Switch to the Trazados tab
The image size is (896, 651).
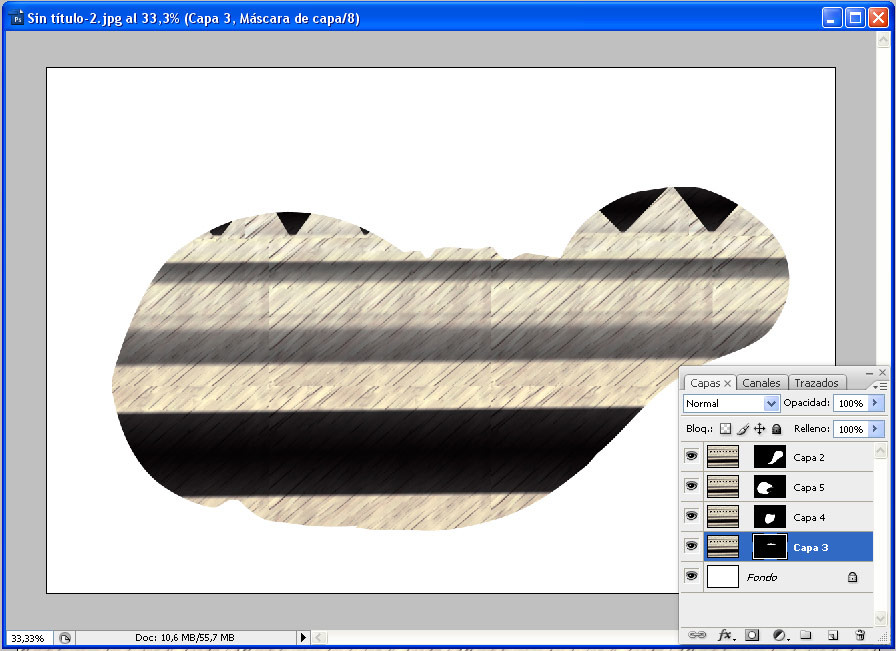tap(816, 383)
